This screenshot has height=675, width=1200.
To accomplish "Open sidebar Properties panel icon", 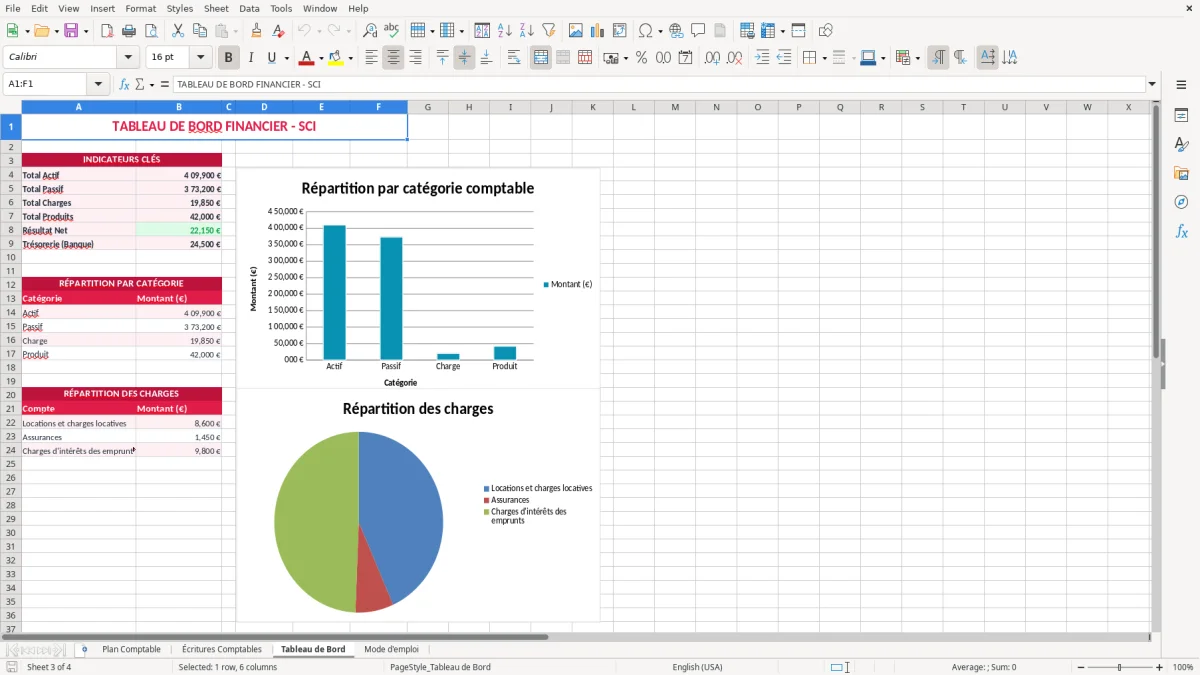I will point(1181,116).
